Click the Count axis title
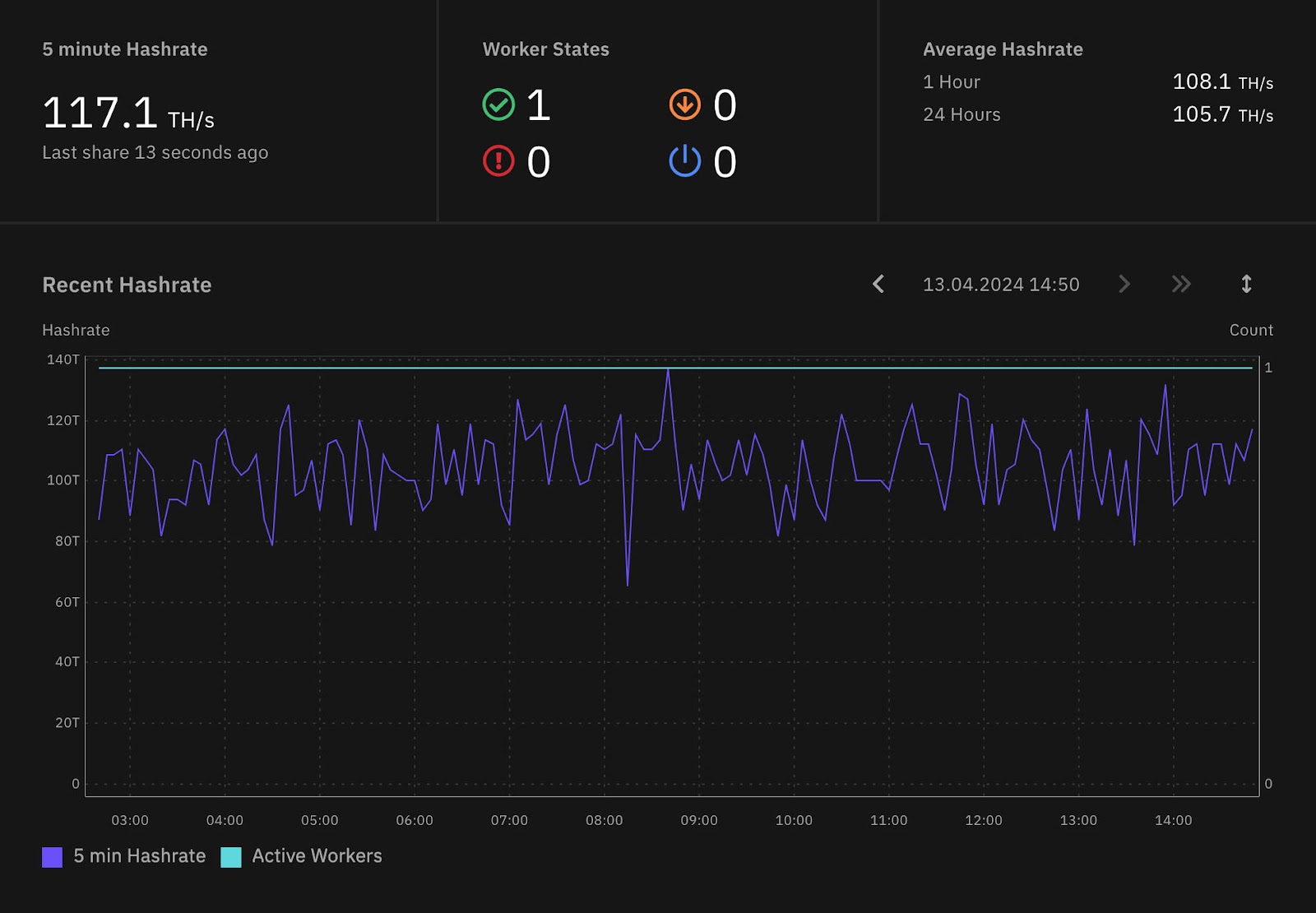The image size is (1316, 913). click(1251, 330)
